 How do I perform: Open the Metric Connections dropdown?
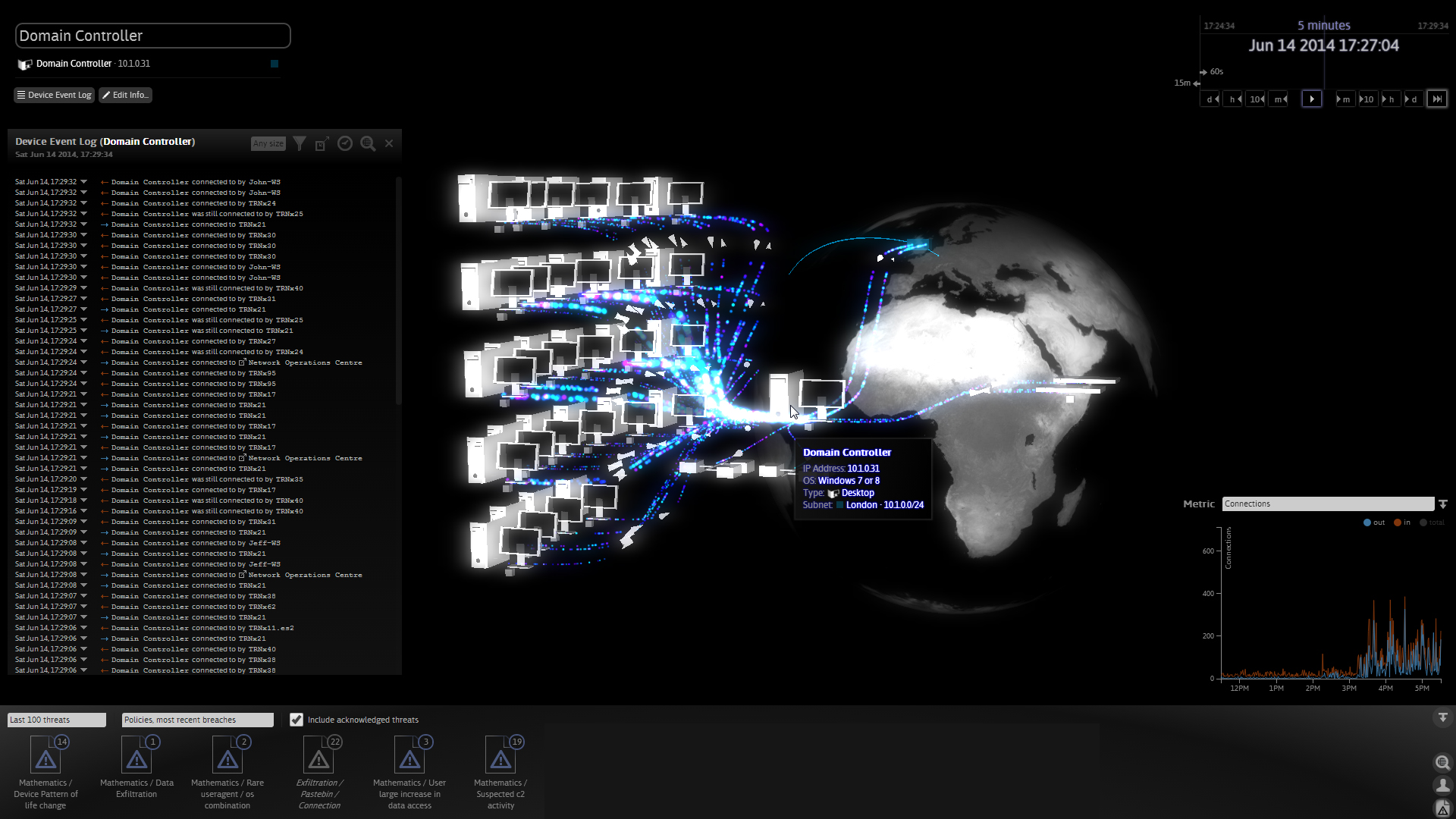point(1328,504)
